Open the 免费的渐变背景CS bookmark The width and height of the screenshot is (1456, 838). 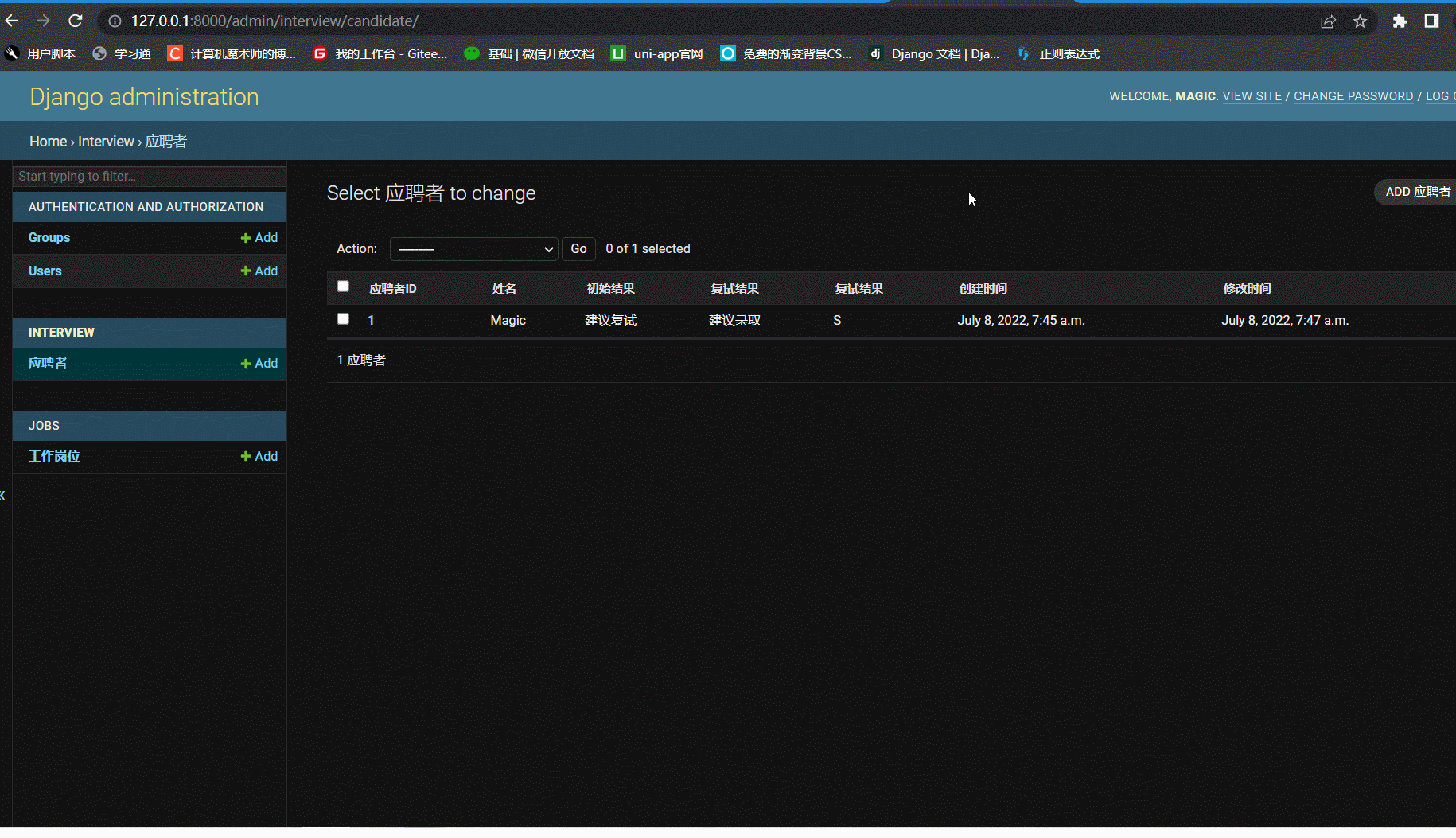pyautogui.click(x=786, y=53)
